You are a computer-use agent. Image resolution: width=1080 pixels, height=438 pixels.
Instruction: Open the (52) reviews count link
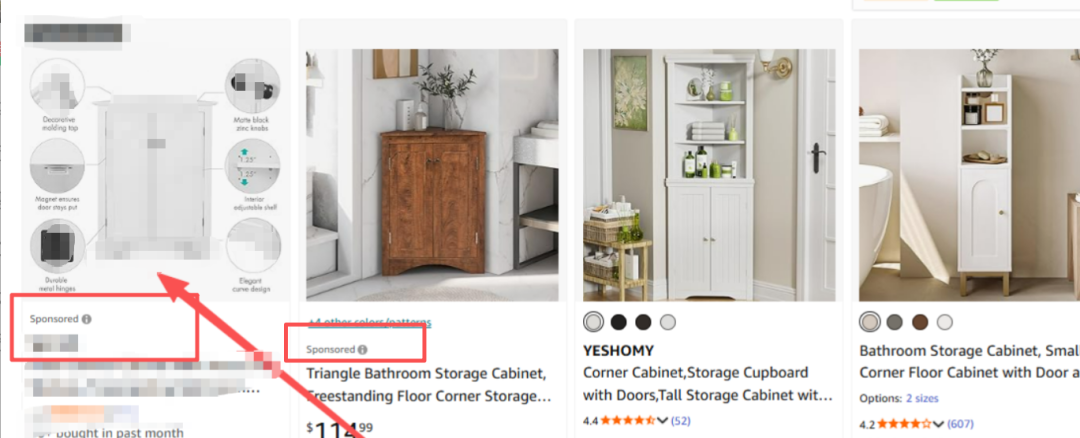(681, 420)
